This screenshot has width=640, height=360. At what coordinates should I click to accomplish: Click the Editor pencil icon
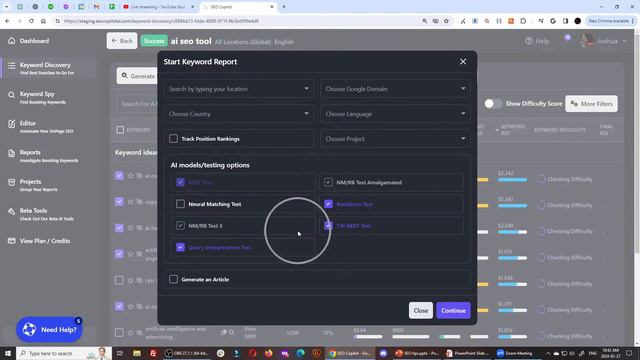11,124
